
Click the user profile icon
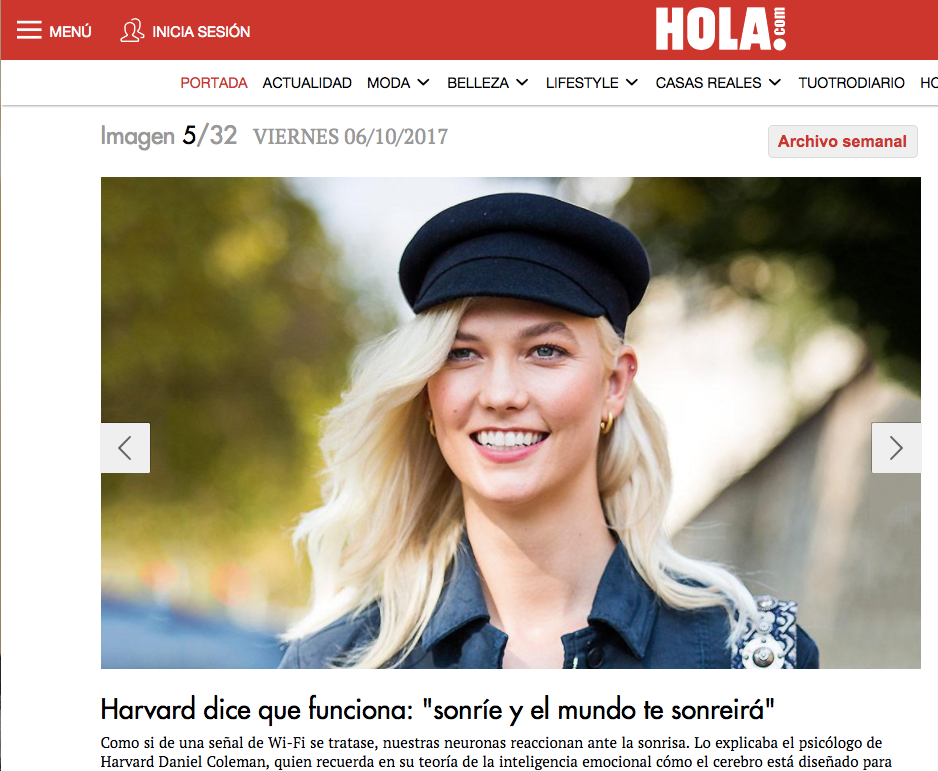(x=132, y=30)
